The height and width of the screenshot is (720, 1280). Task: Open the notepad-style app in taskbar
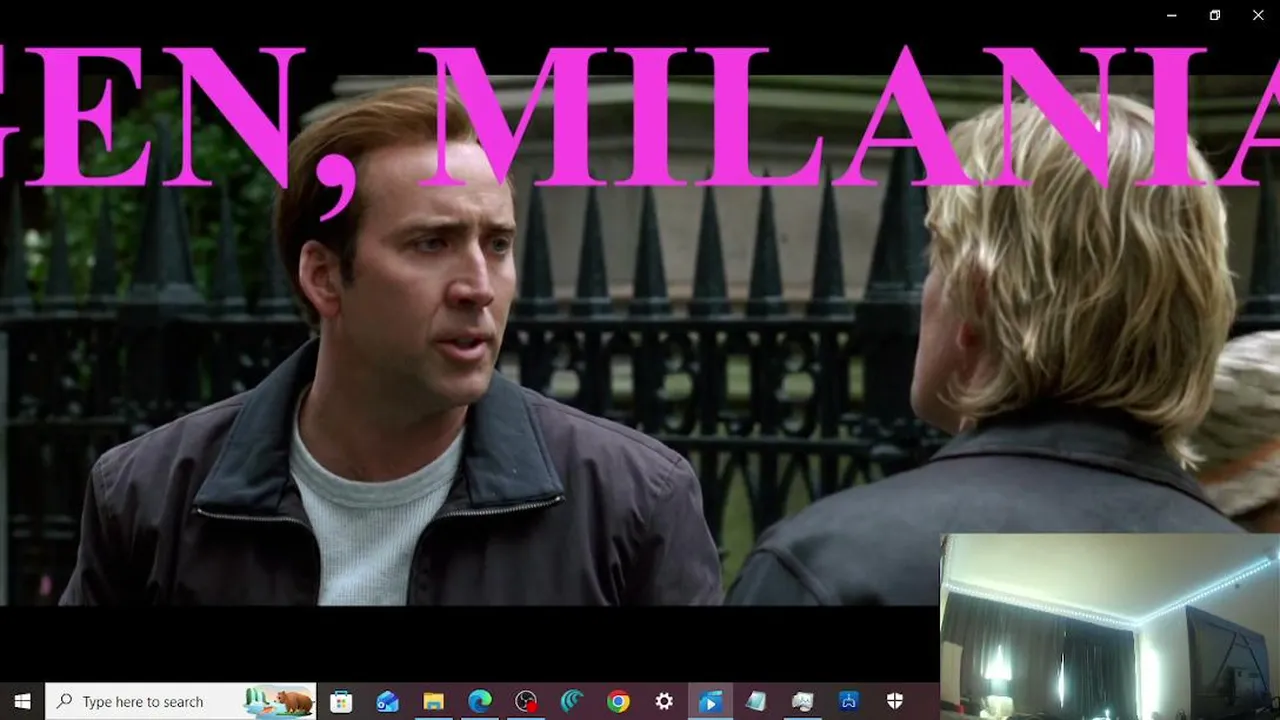coord(756,702)
